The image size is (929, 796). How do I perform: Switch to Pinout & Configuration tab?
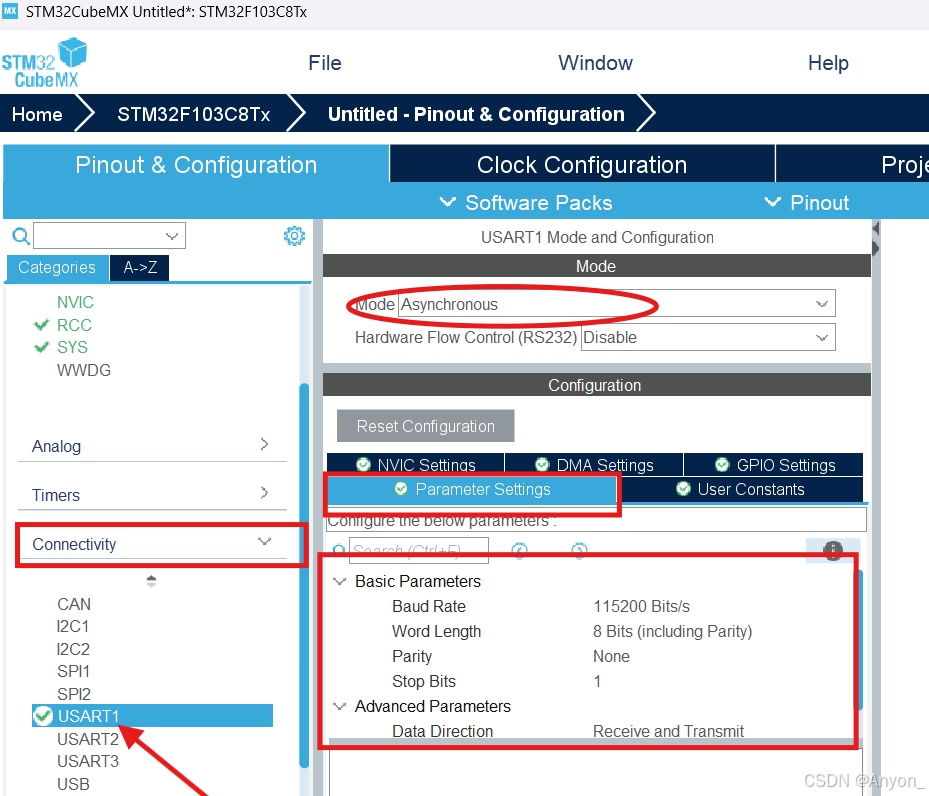196,165
